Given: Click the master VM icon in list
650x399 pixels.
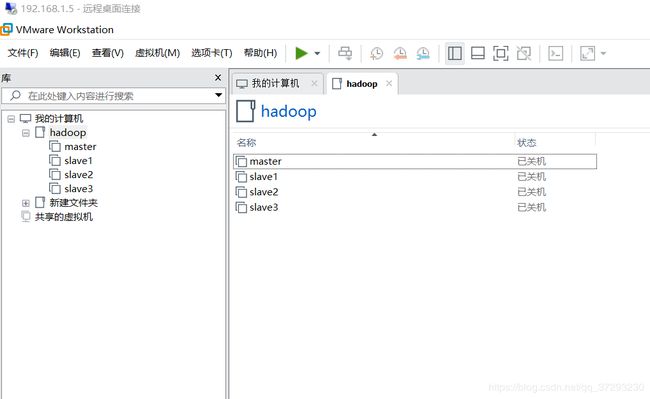Looking at the screenshot, I should pyautogui.click(x=241, y=161).
